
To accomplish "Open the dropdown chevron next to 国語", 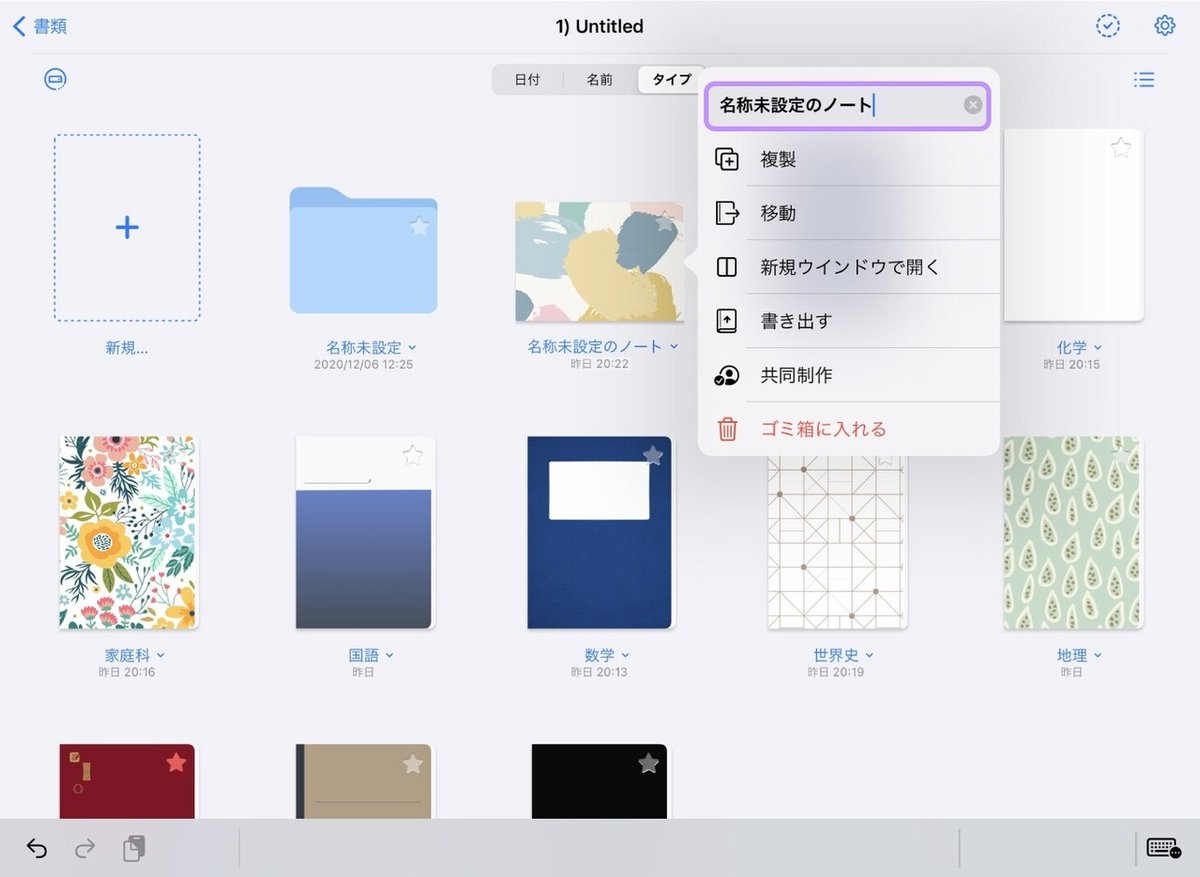I will coord(388,655).
